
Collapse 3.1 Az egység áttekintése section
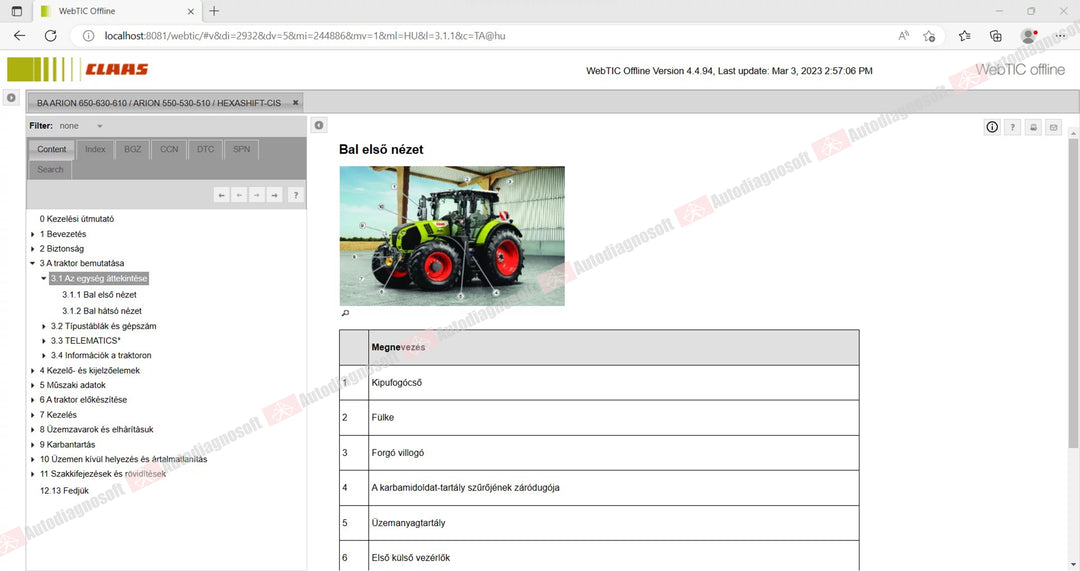click(43, 278)
